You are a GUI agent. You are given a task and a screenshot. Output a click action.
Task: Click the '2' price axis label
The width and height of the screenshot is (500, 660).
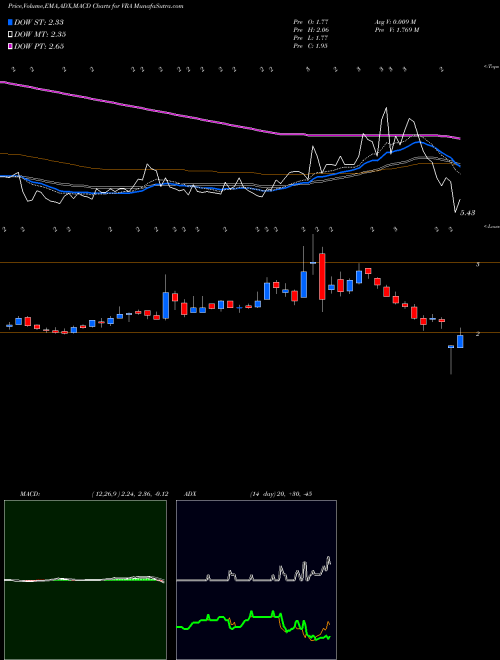477,334
